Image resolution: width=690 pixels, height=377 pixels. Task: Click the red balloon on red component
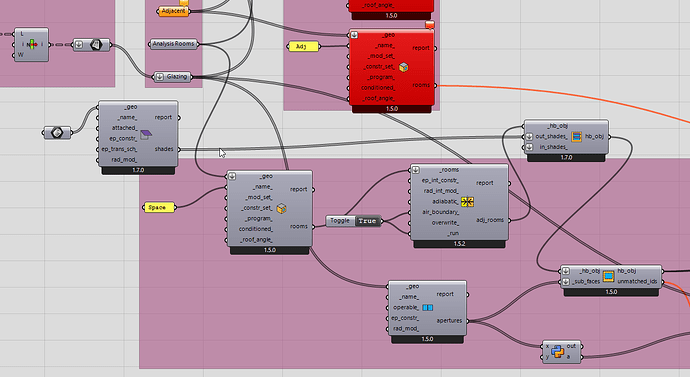pos(430,25)
